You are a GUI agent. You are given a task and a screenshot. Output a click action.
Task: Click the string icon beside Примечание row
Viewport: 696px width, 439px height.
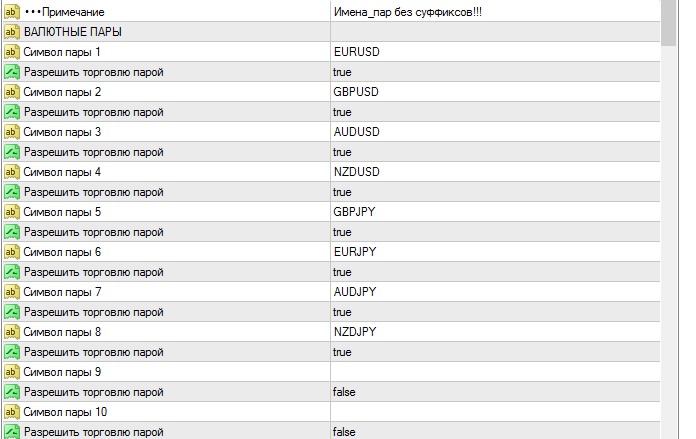pyautogui.click(x=12, y=11)
